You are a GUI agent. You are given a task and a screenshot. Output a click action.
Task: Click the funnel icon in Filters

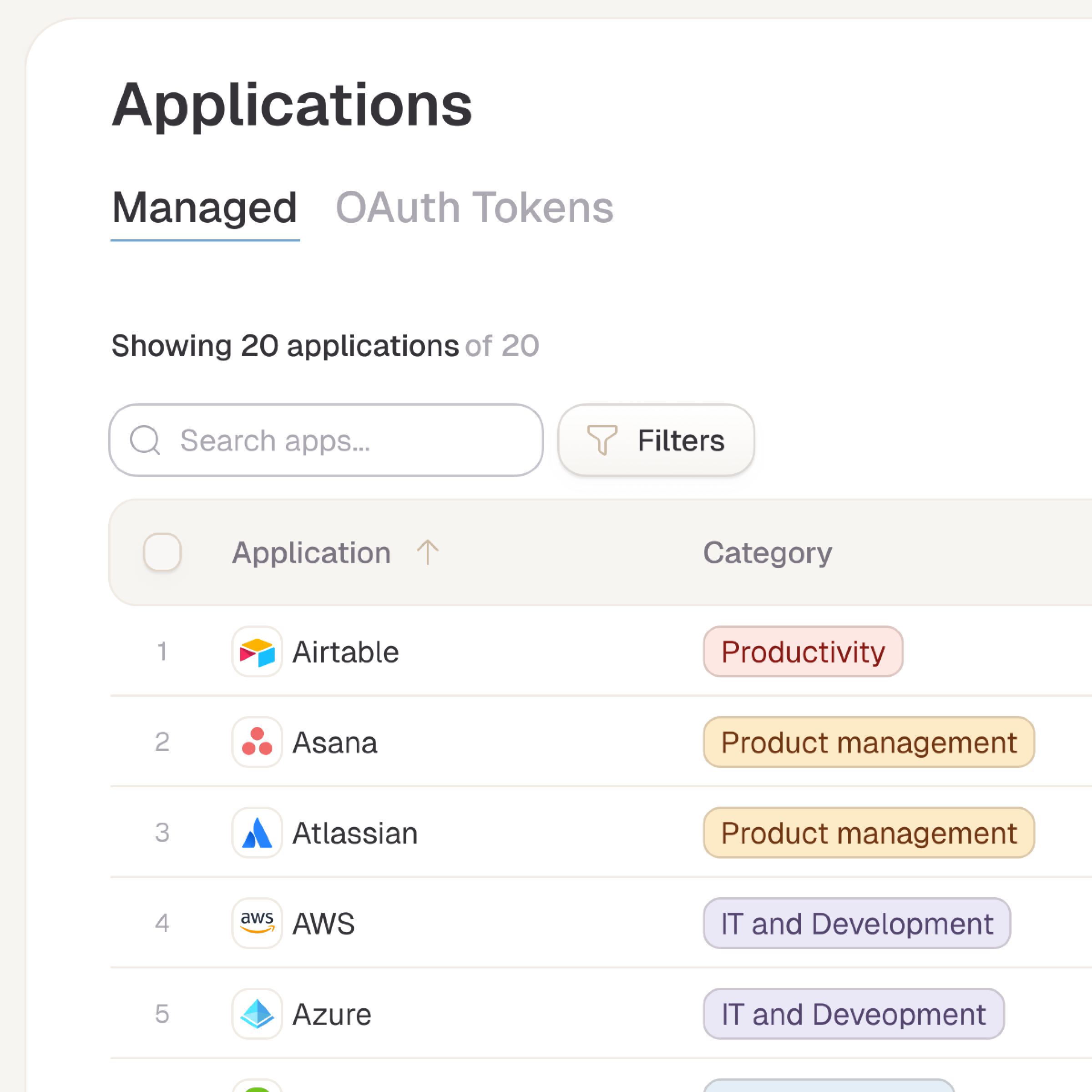602,440
